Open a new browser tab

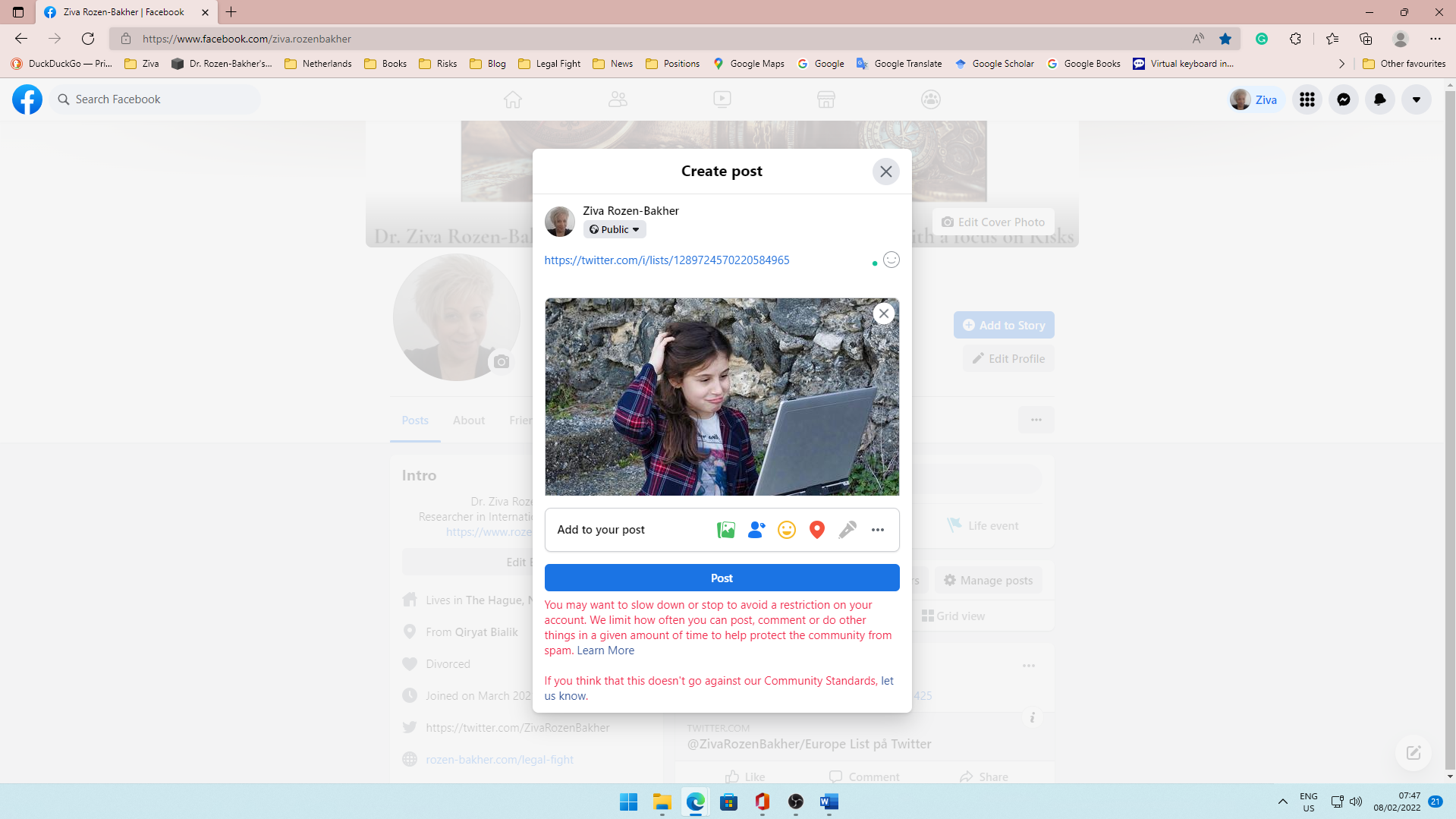[231, 12]
